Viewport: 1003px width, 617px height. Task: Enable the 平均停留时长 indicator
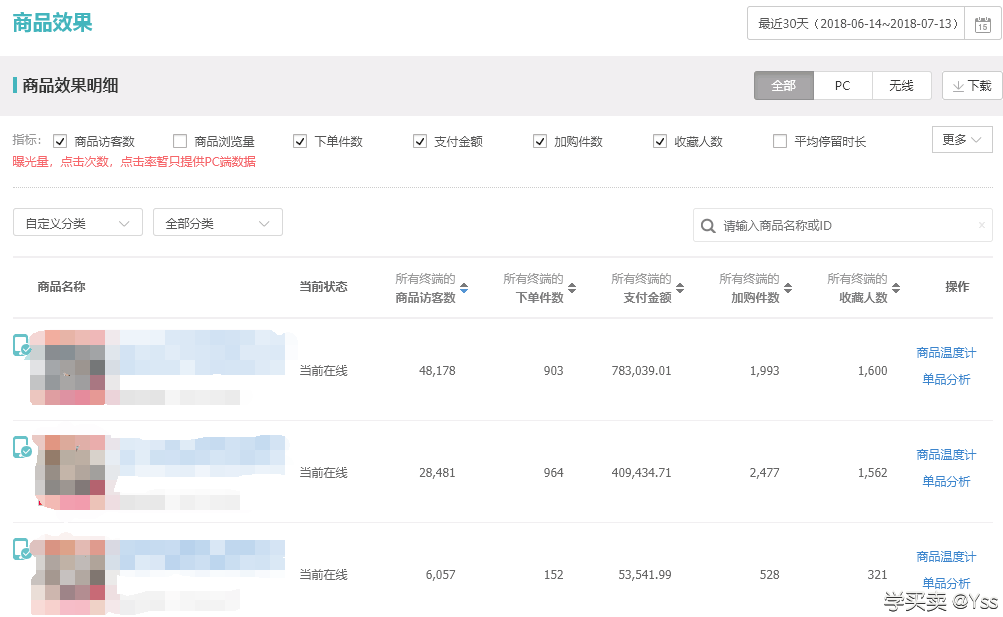780,141
